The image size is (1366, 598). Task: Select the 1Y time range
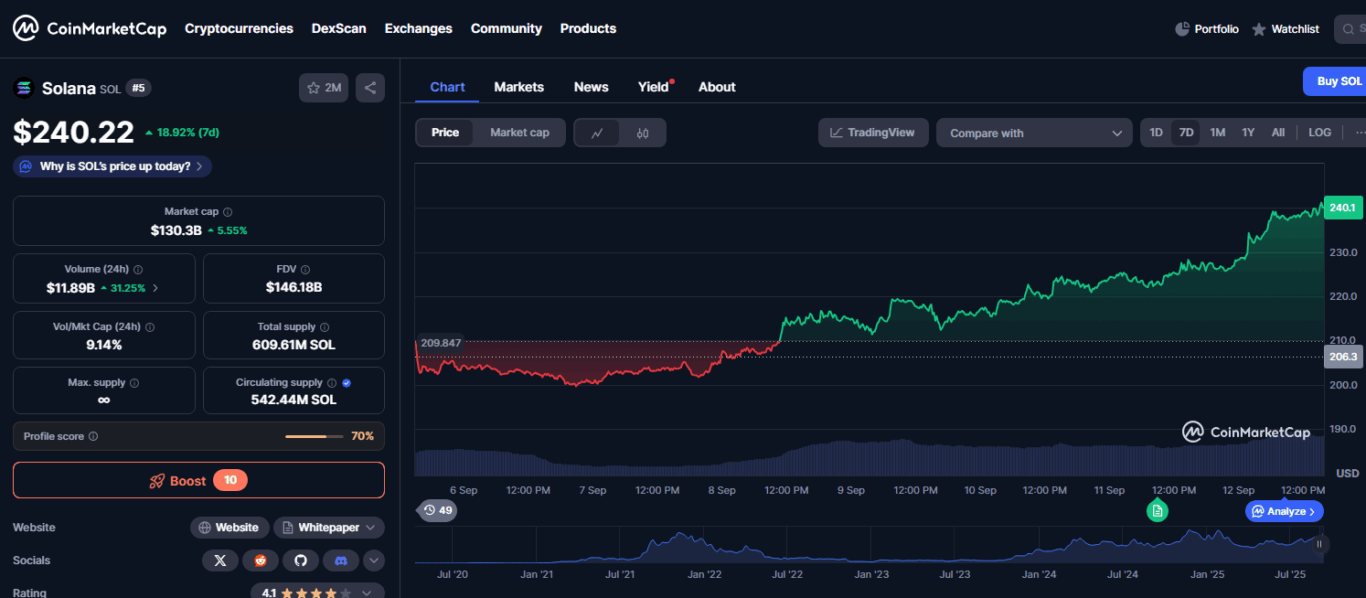pyautogui.click(x=1248, y=133)
